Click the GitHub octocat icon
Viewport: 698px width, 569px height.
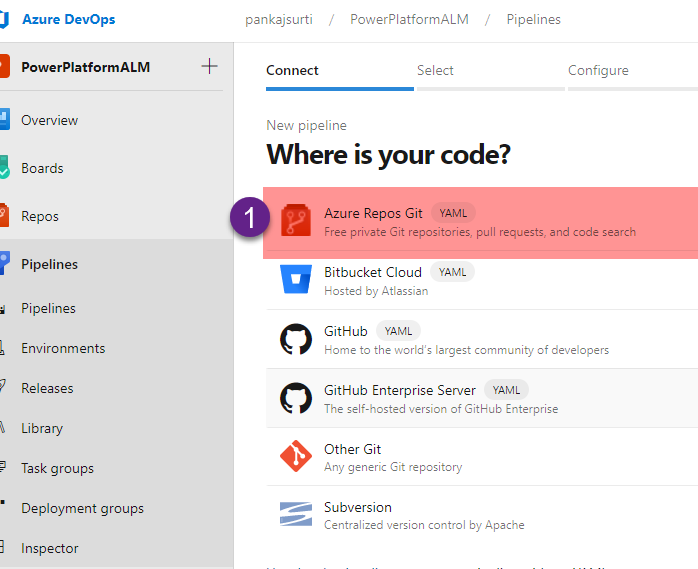(296, 339)
